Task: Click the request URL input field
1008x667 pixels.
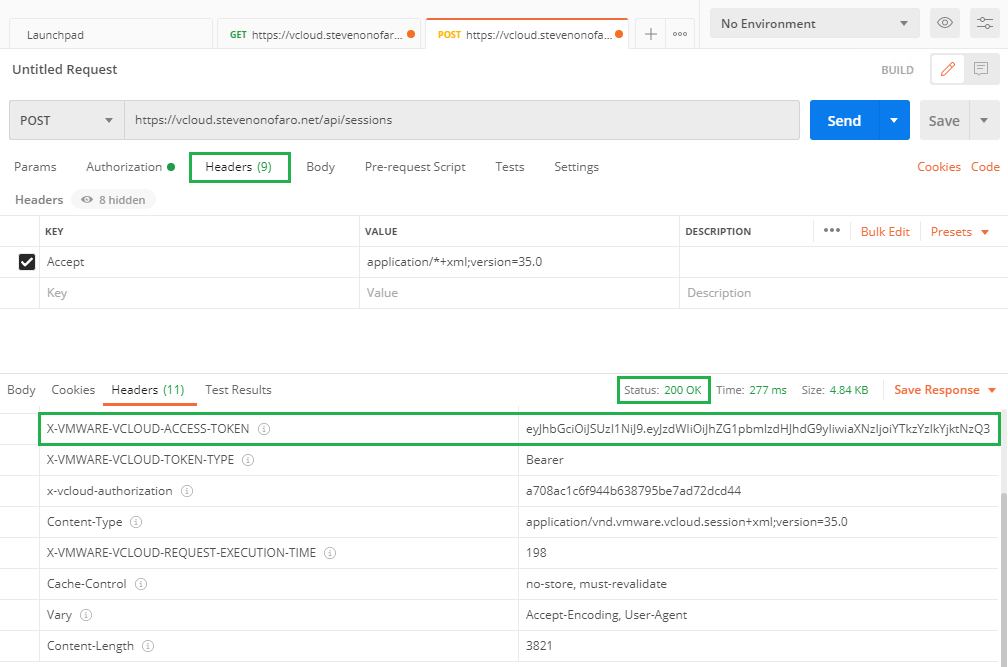Action: pyautogui.click(x=460, y=120)
